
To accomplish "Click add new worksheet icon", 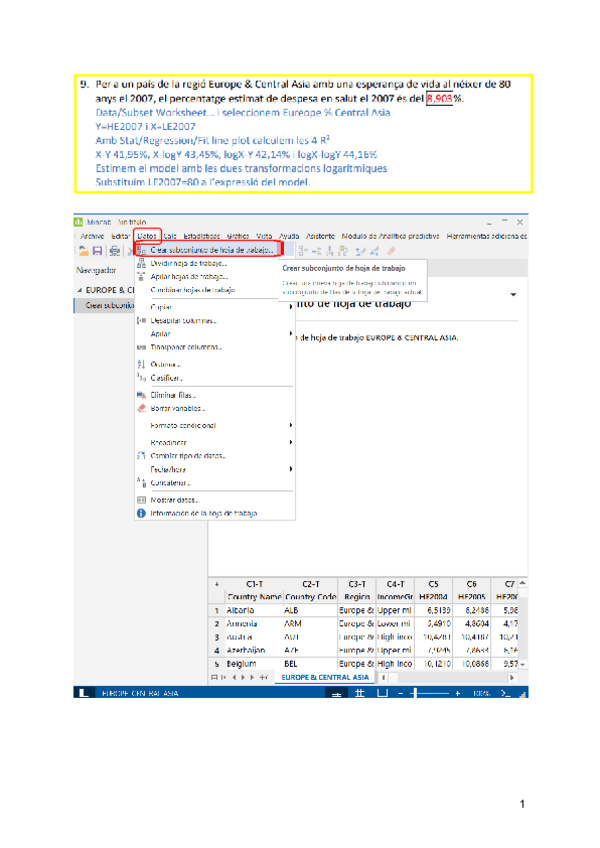I will point(263,678).
